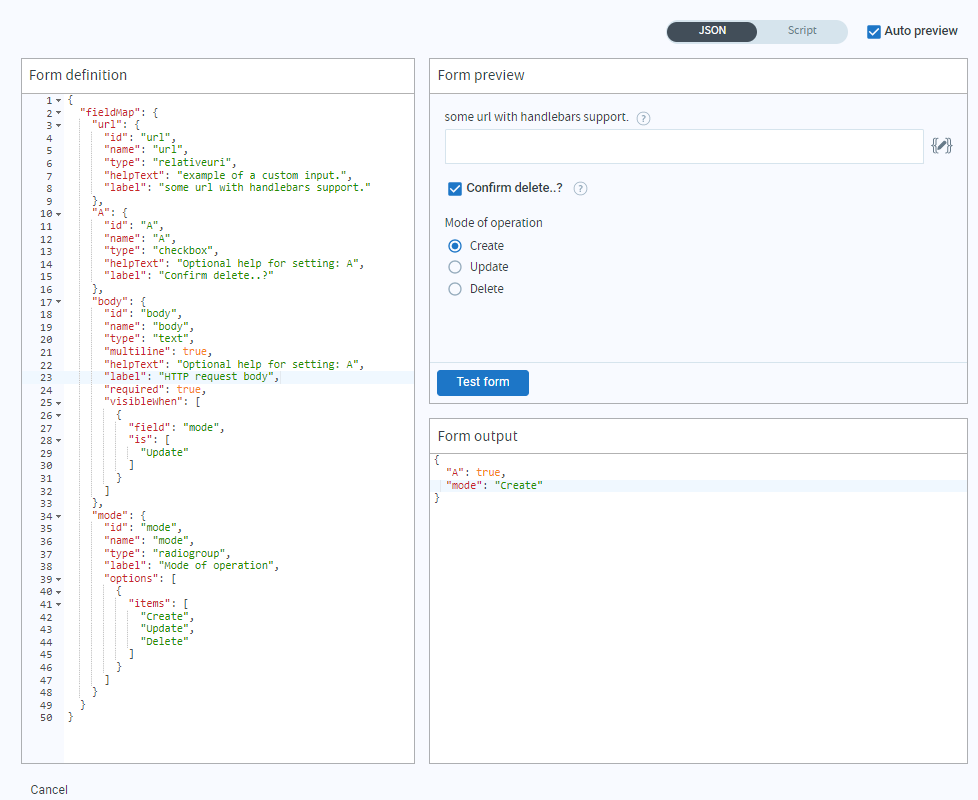Fold the fieldMap block at line 2
The image size is (978, 800).
(59, 113)
